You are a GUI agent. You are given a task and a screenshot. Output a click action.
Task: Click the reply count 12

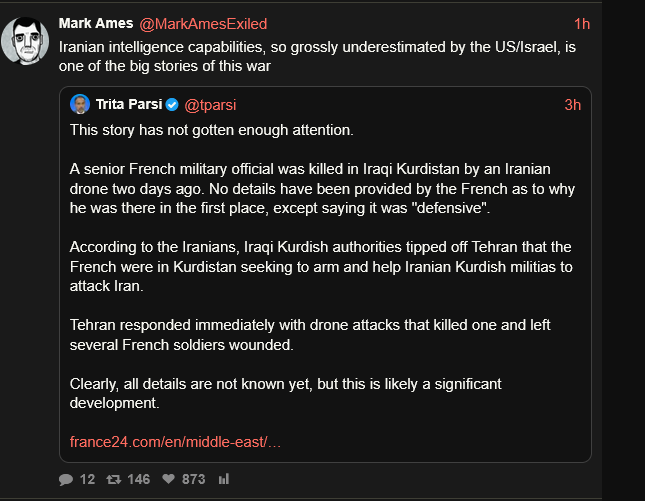(x=87, y=480)
